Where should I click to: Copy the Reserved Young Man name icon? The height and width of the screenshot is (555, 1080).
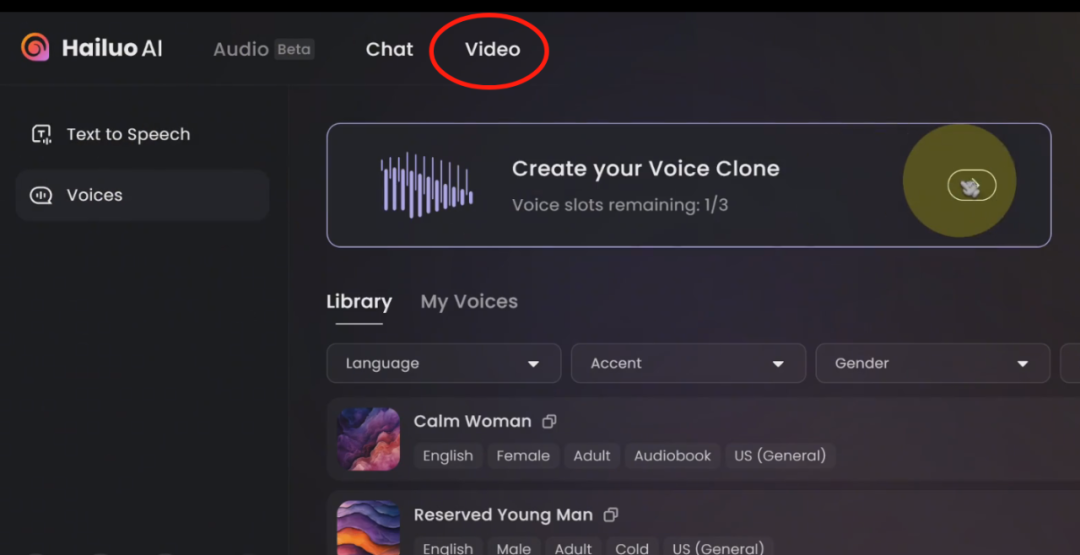pos(610,515)
